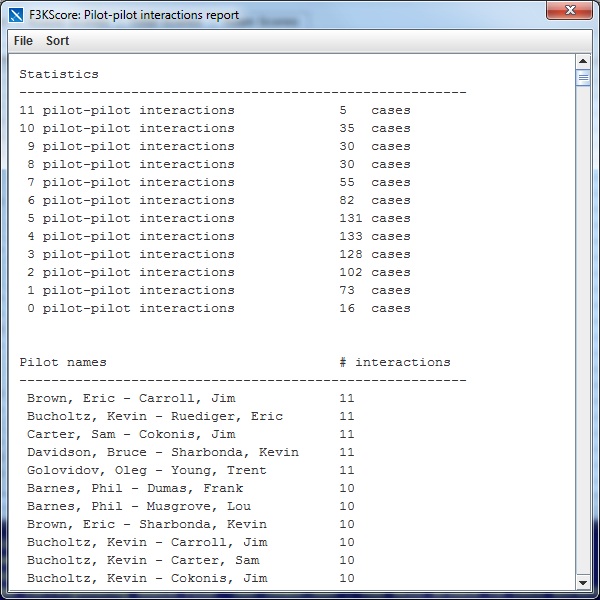Click the 'Pilot names' column header
600x600 pixels.
coord(63,362)
